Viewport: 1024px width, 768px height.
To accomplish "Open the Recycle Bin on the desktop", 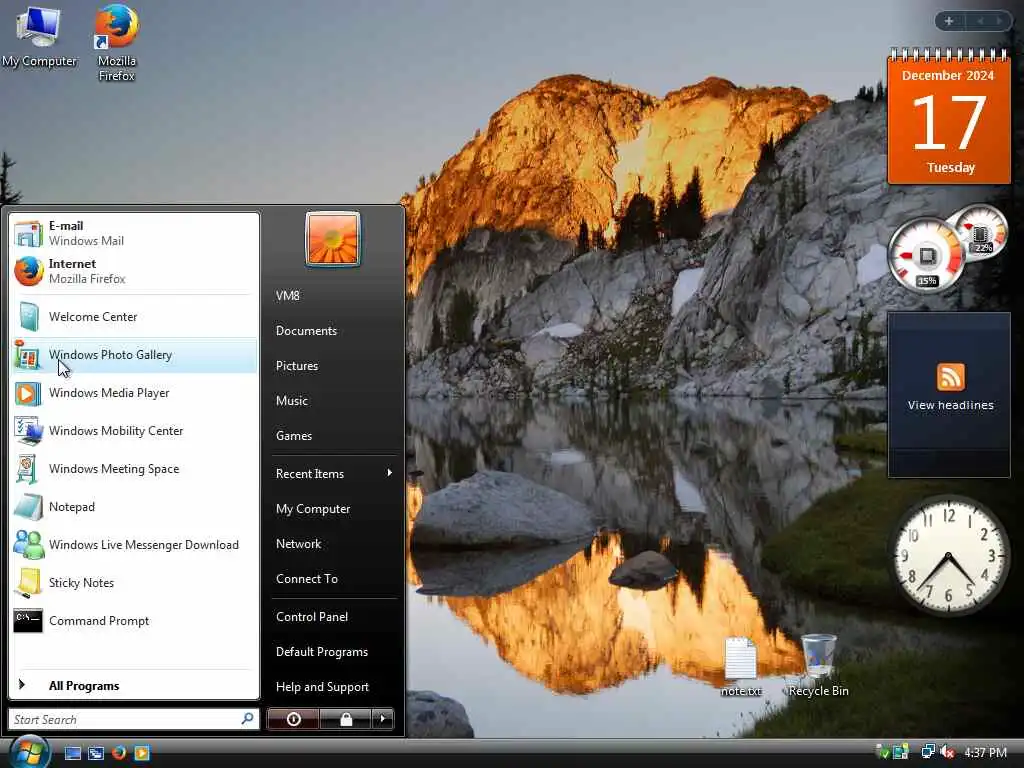I will pos(818,665).
